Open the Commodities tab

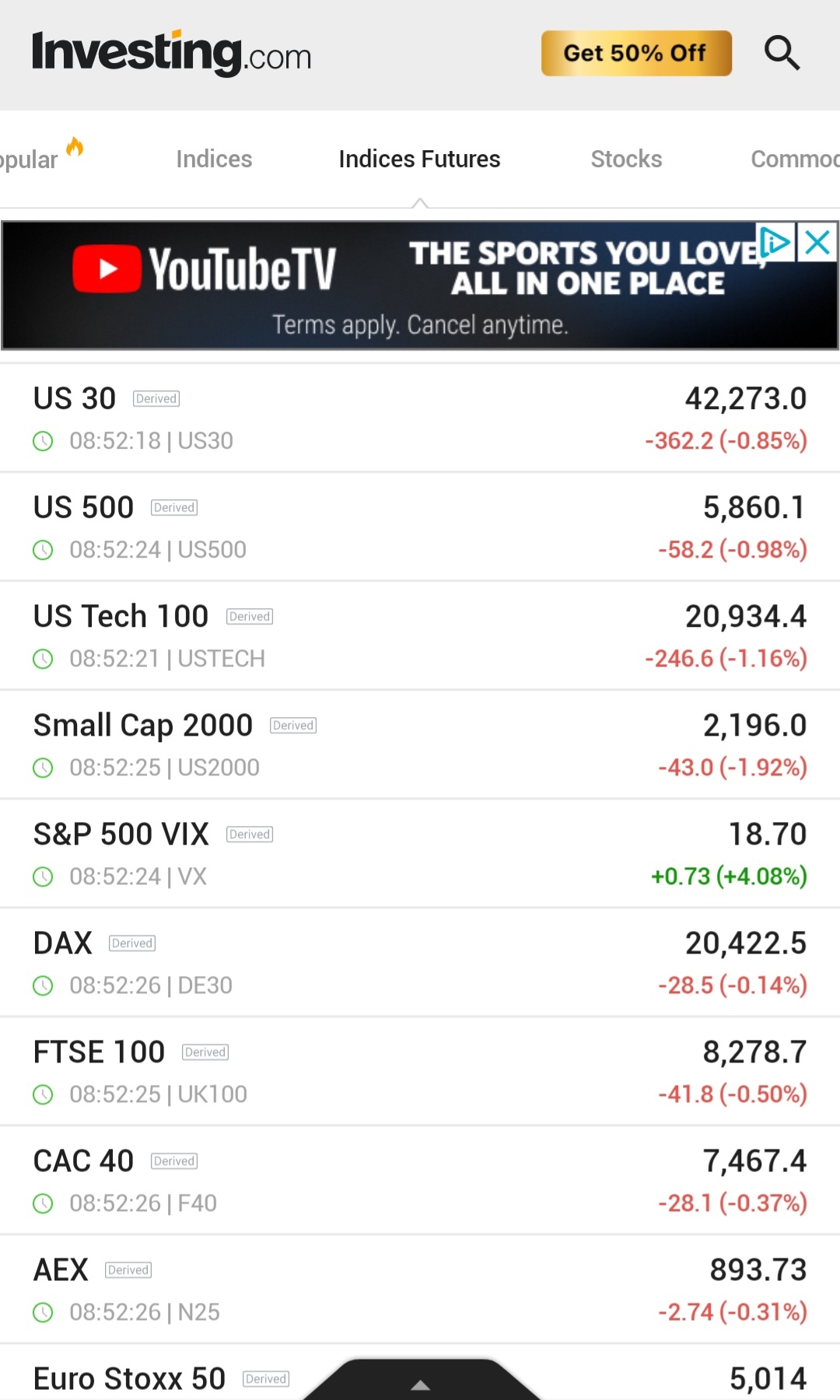(793, 159)
